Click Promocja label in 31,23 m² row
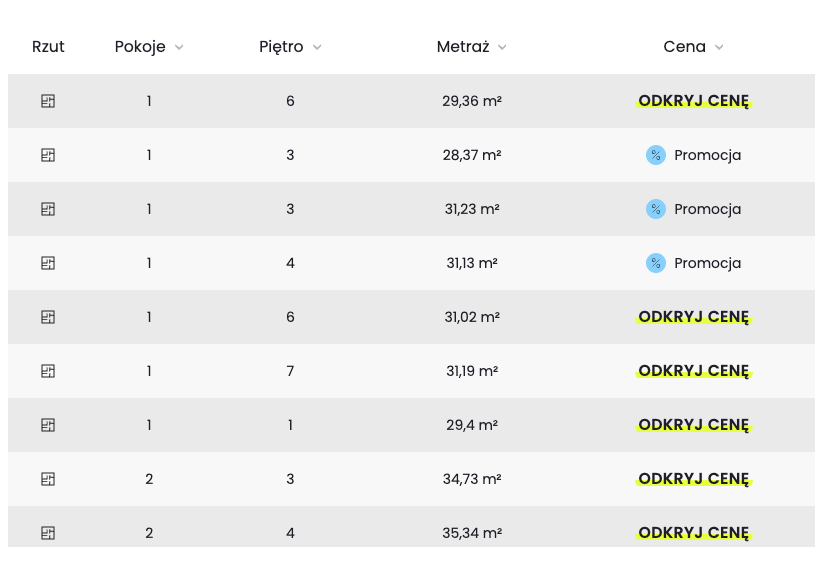830x570 pixels. pyautogui.click(x=707, y=210)
